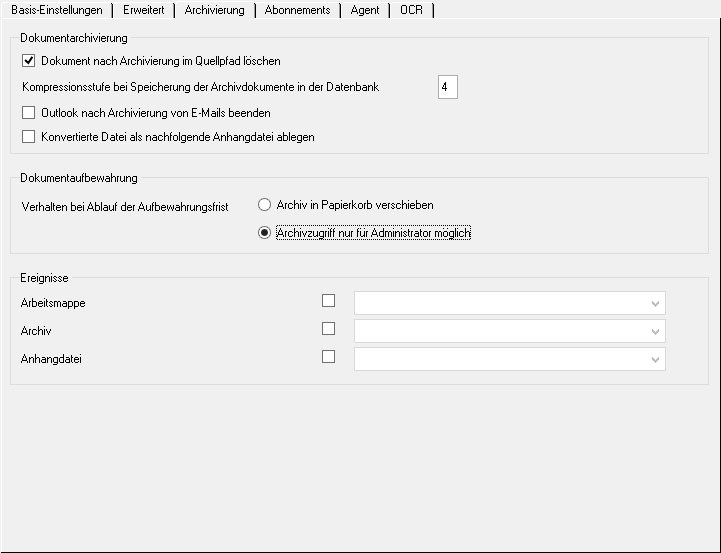Screen dimensions: 721x553
Task: Switch to the Basis-Einstellungen tab
Action: click(x=56, y=10)
